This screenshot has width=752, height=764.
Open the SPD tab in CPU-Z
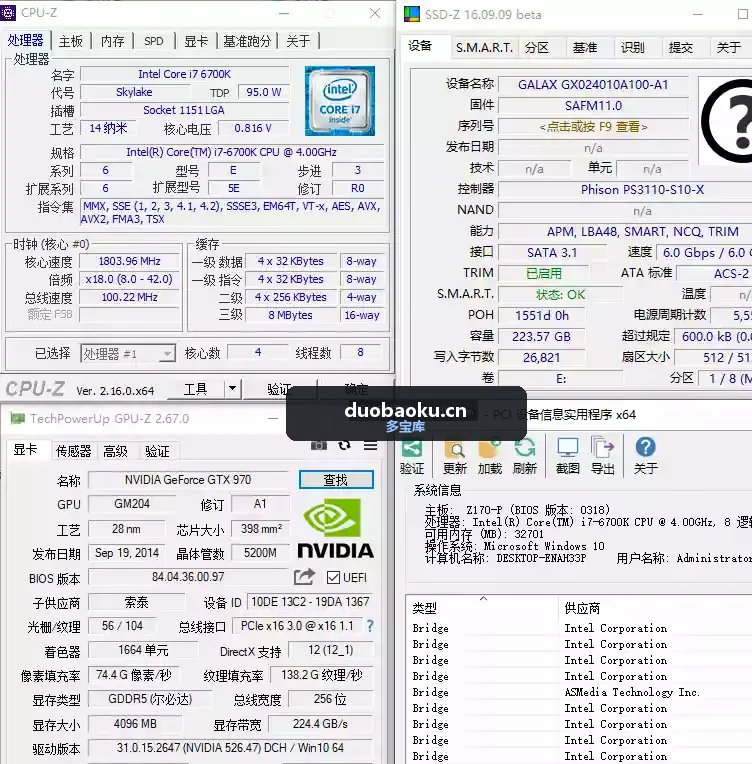point(154,41)
